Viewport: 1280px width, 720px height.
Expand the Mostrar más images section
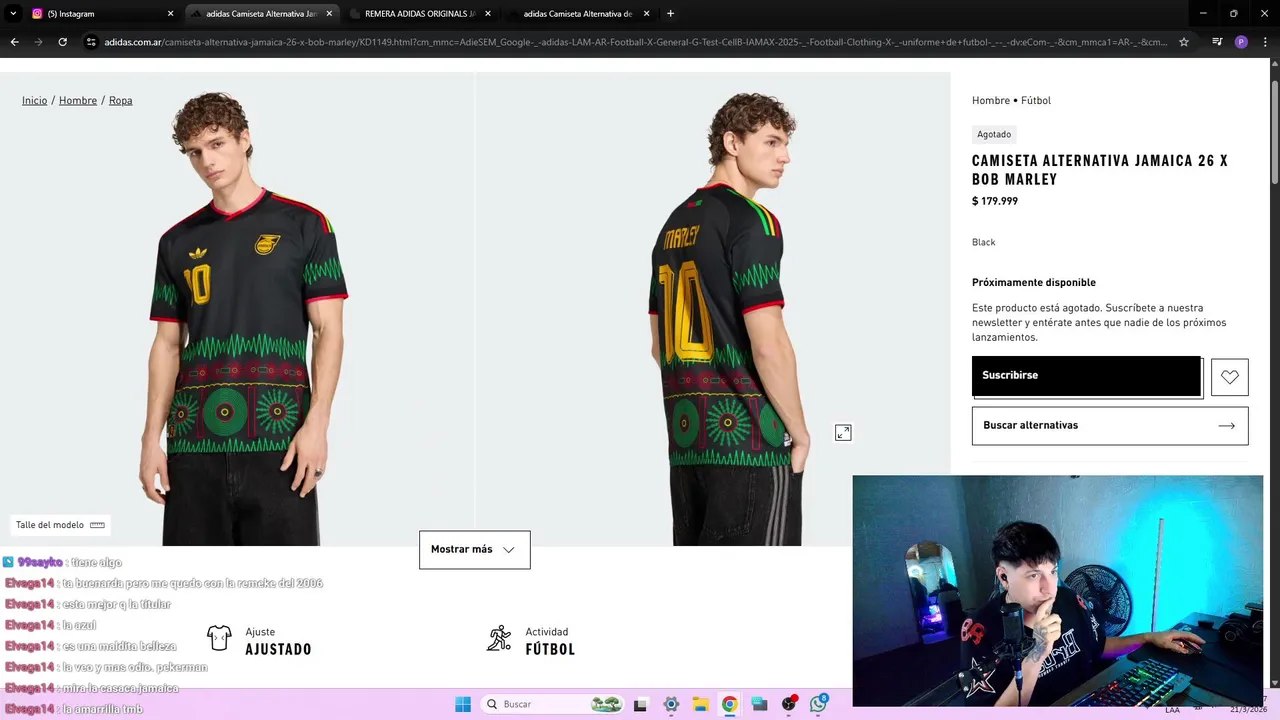pyautogui.click(x=474, y=550)
